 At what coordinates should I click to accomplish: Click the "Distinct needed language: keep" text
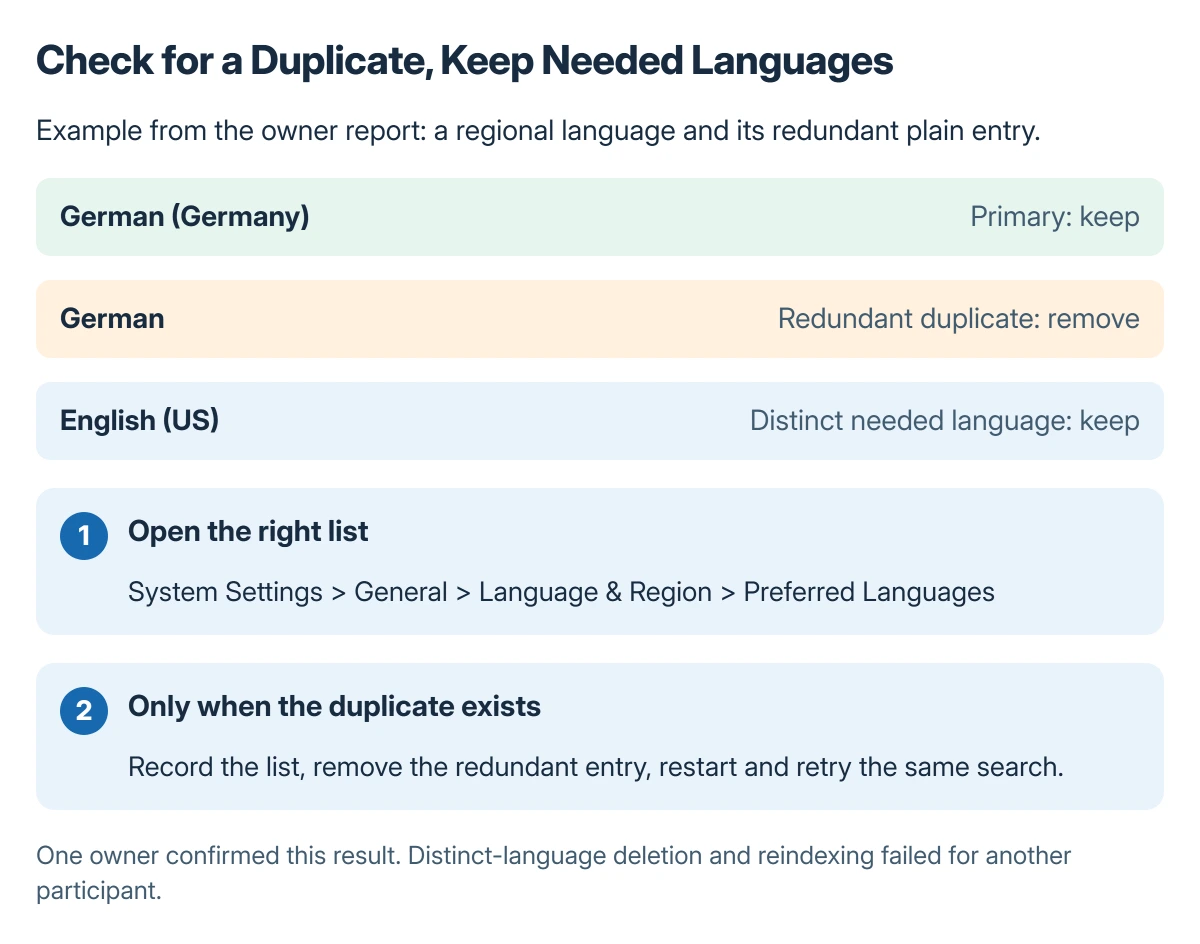(x=945, y=421)
